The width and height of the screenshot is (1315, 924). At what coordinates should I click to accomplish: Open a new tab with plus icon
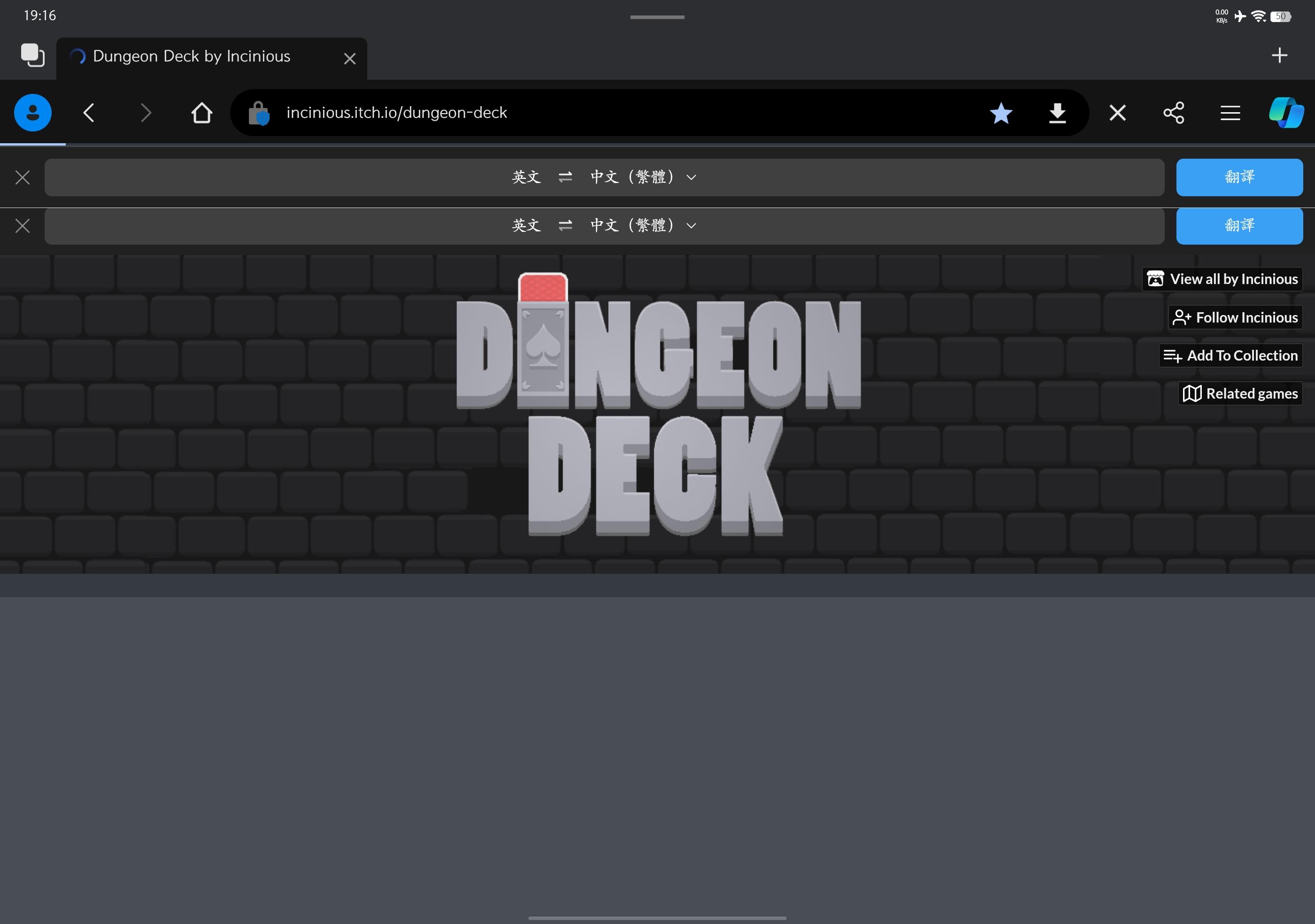(1279, 55)
